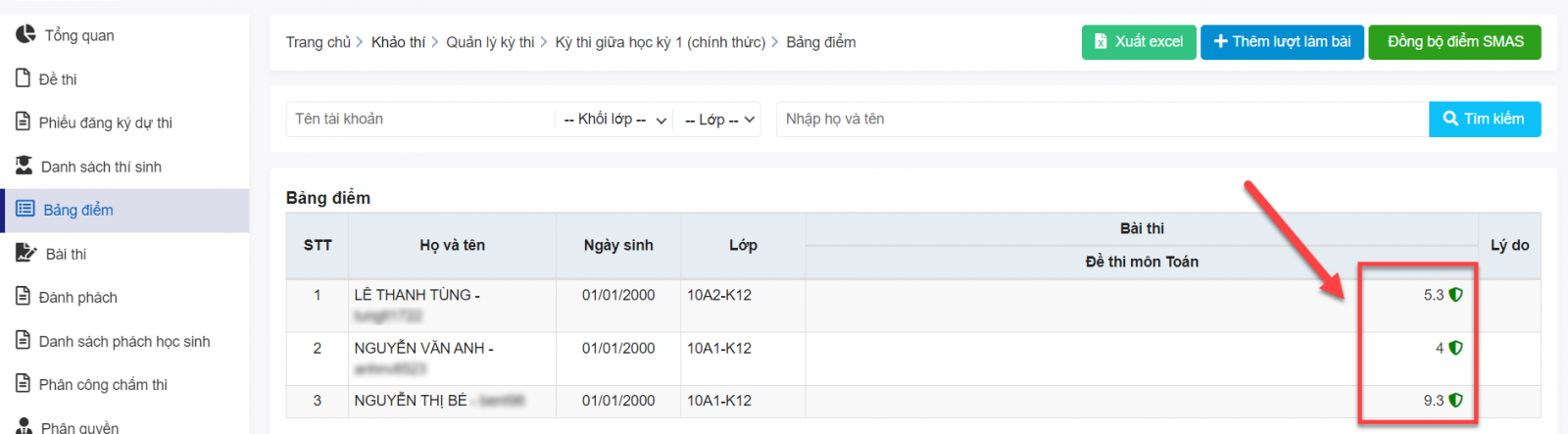
Task: Click the Danh sách thí sinh student icon
Action: coord(24,166)
